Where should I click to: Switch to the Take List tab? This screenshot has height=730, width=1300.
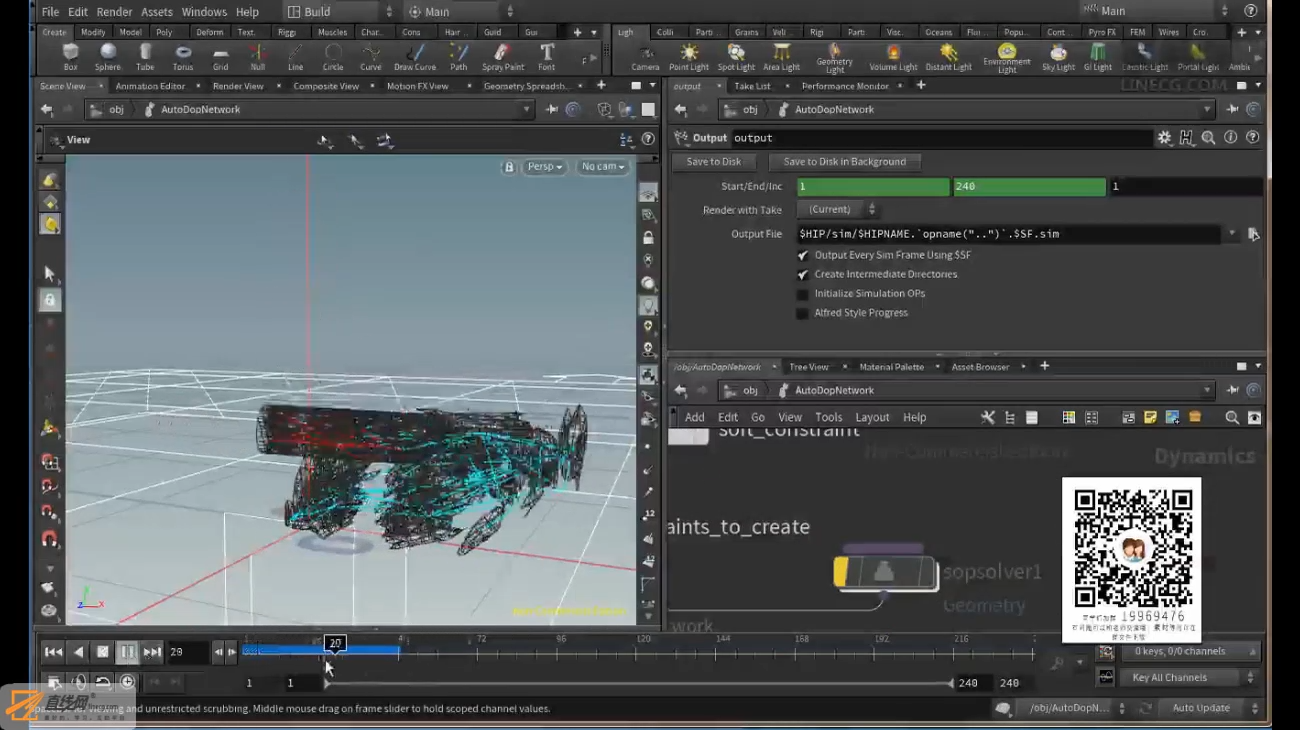[x=752, y=87]
